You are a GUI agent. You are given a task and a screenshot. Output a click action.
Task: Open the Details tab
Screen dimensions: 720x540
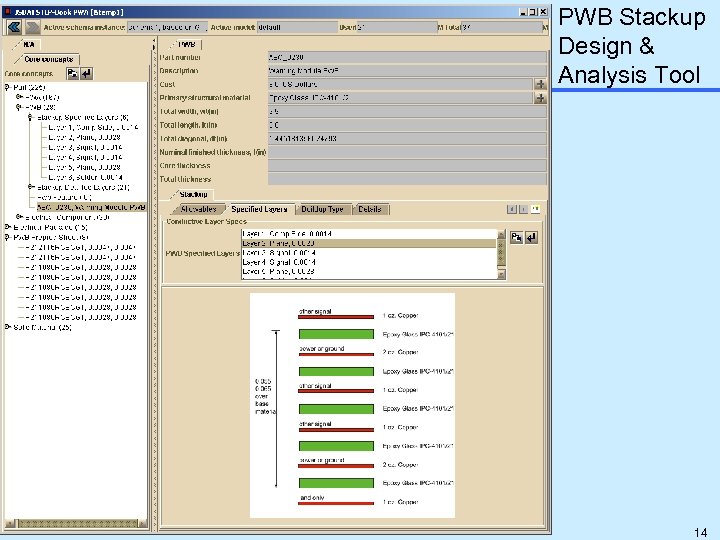(x=370, y=209)
